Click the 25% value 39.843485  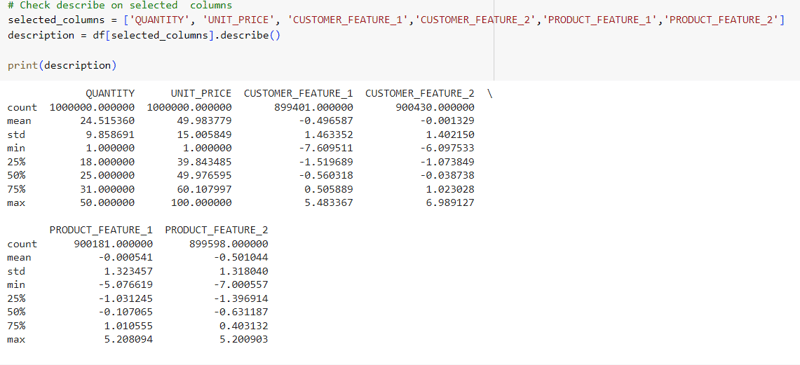tap(204, 162)
